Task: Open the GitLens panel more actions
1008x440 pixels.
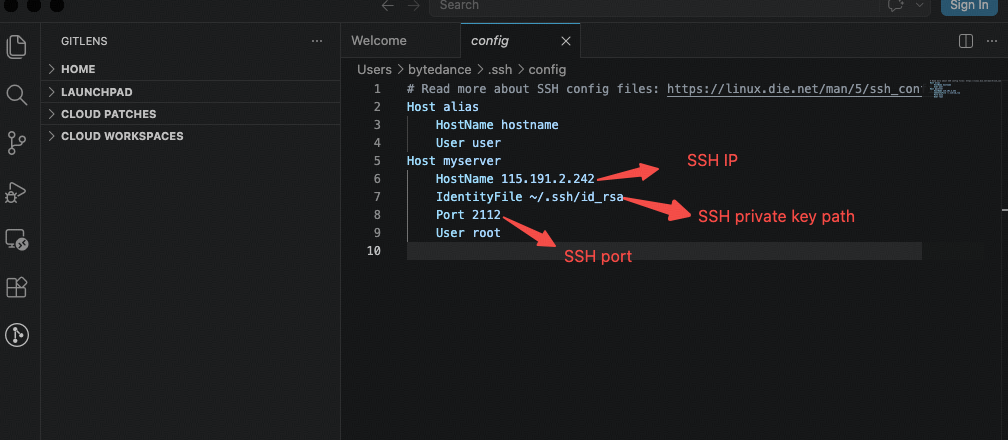Action: click(x=317, y=41)
